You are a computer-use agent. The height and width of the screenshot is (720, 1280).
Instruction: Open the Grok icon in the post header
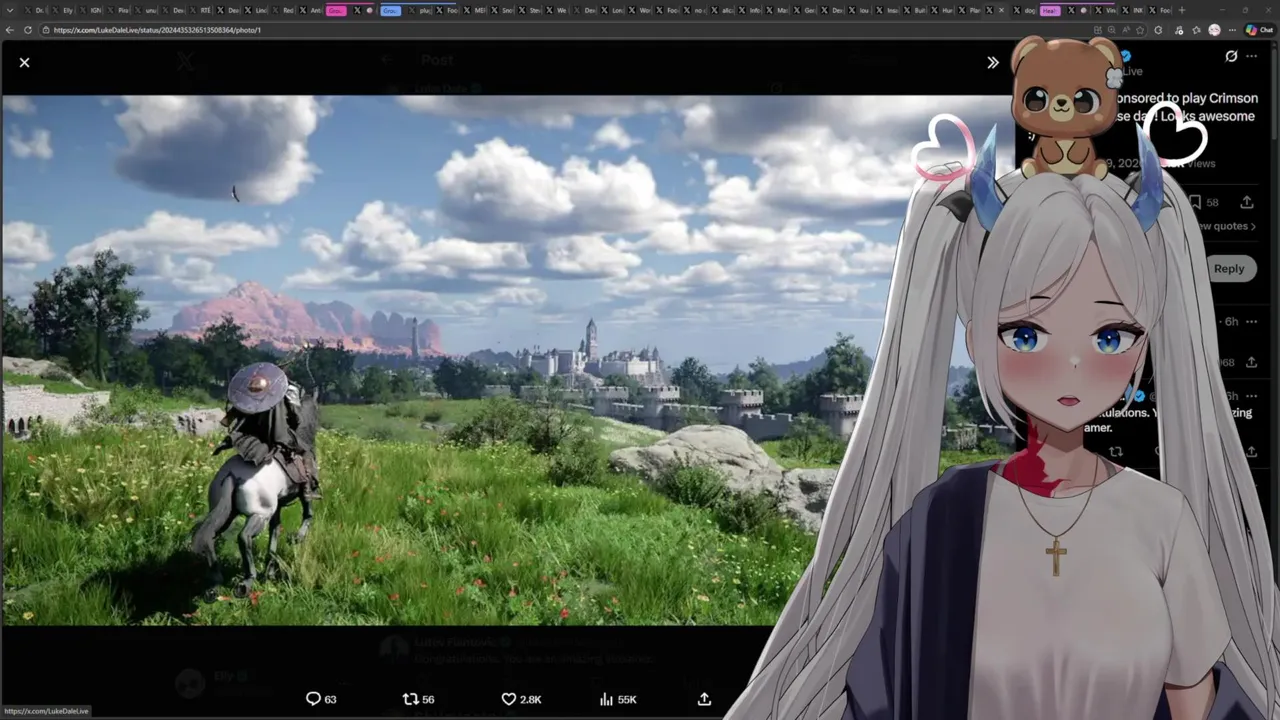click(1231, 56)
